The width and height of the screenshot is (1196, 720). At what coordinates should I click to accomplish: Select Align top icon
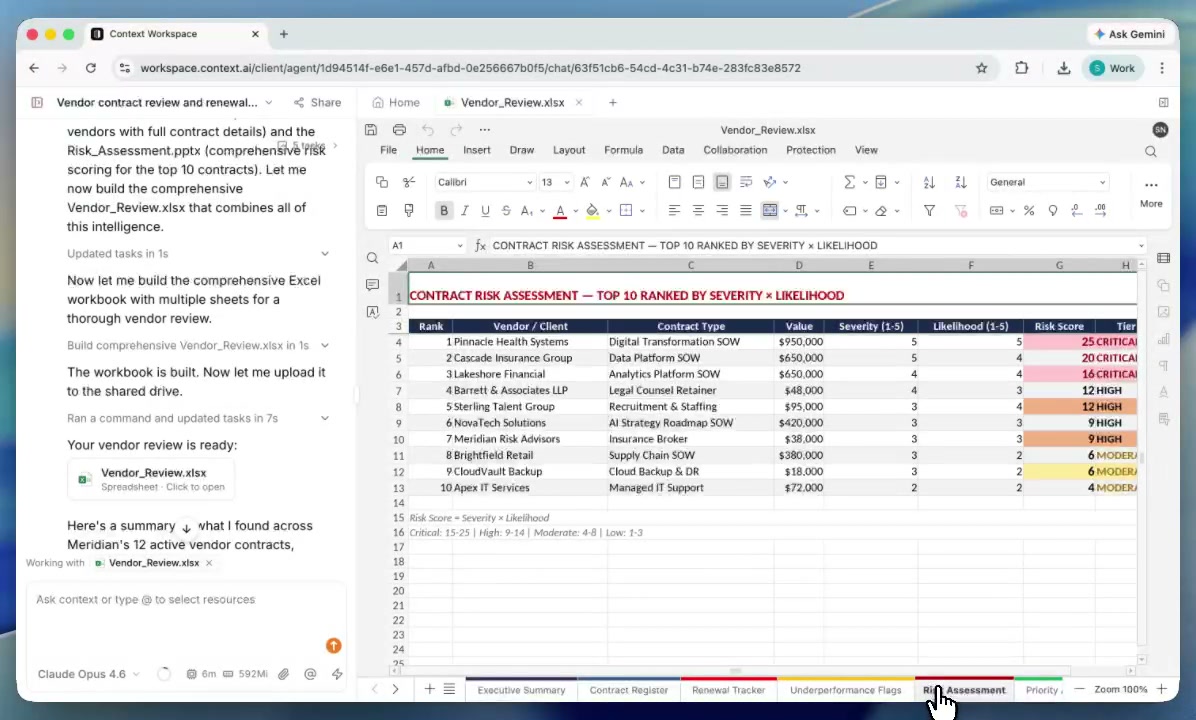(x=674, y=182)
